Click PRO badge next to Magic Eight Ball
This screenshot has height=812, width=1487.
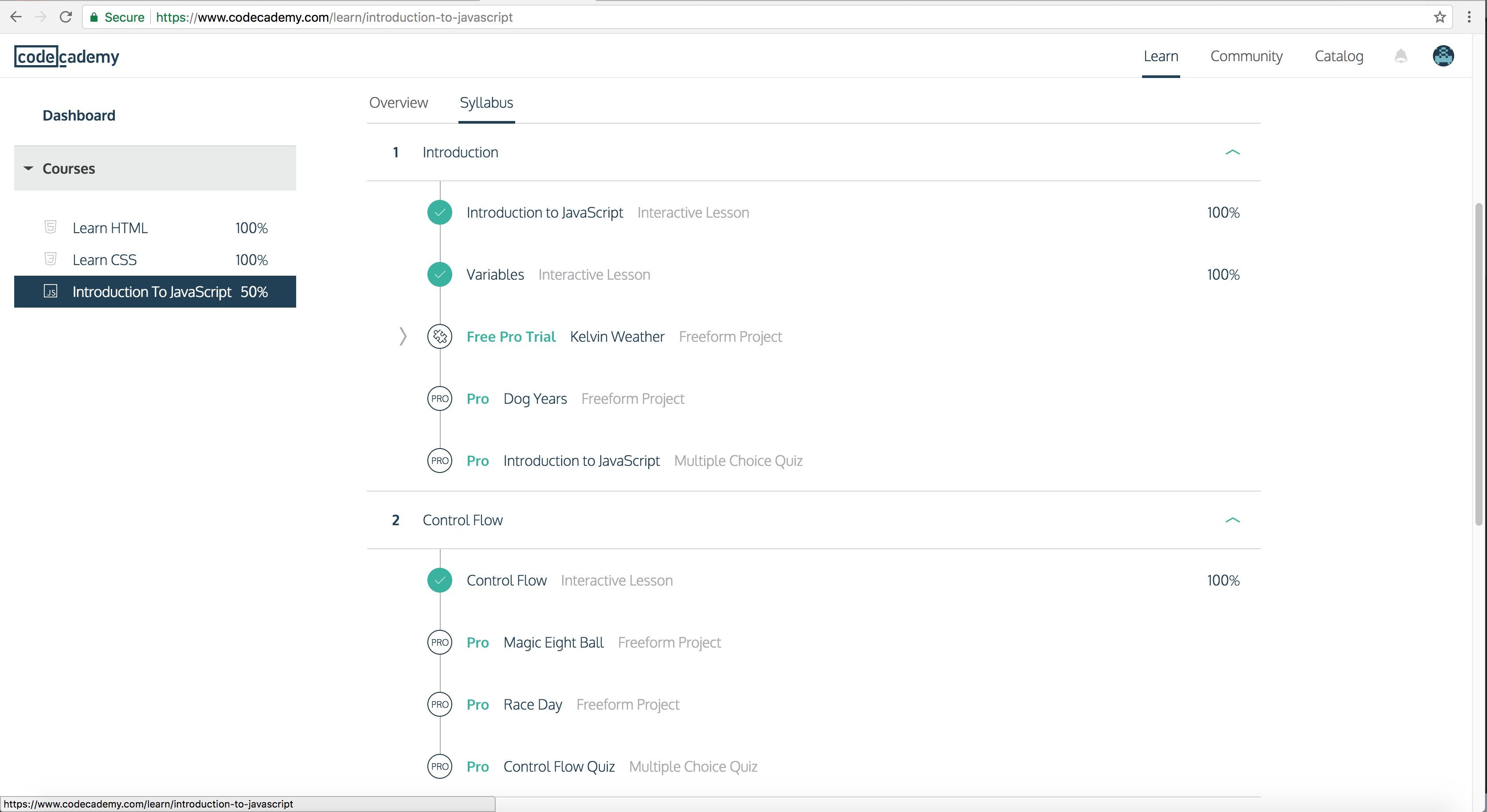click(440, 642)
